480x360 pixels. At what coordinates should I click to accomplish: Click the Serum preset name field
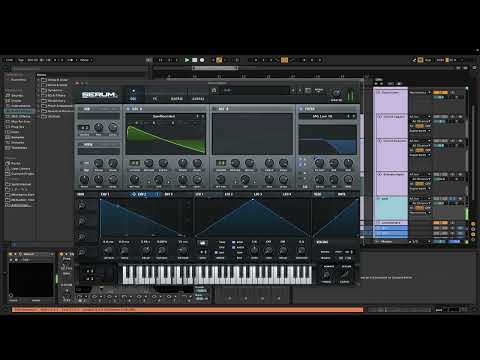(255, 90)
